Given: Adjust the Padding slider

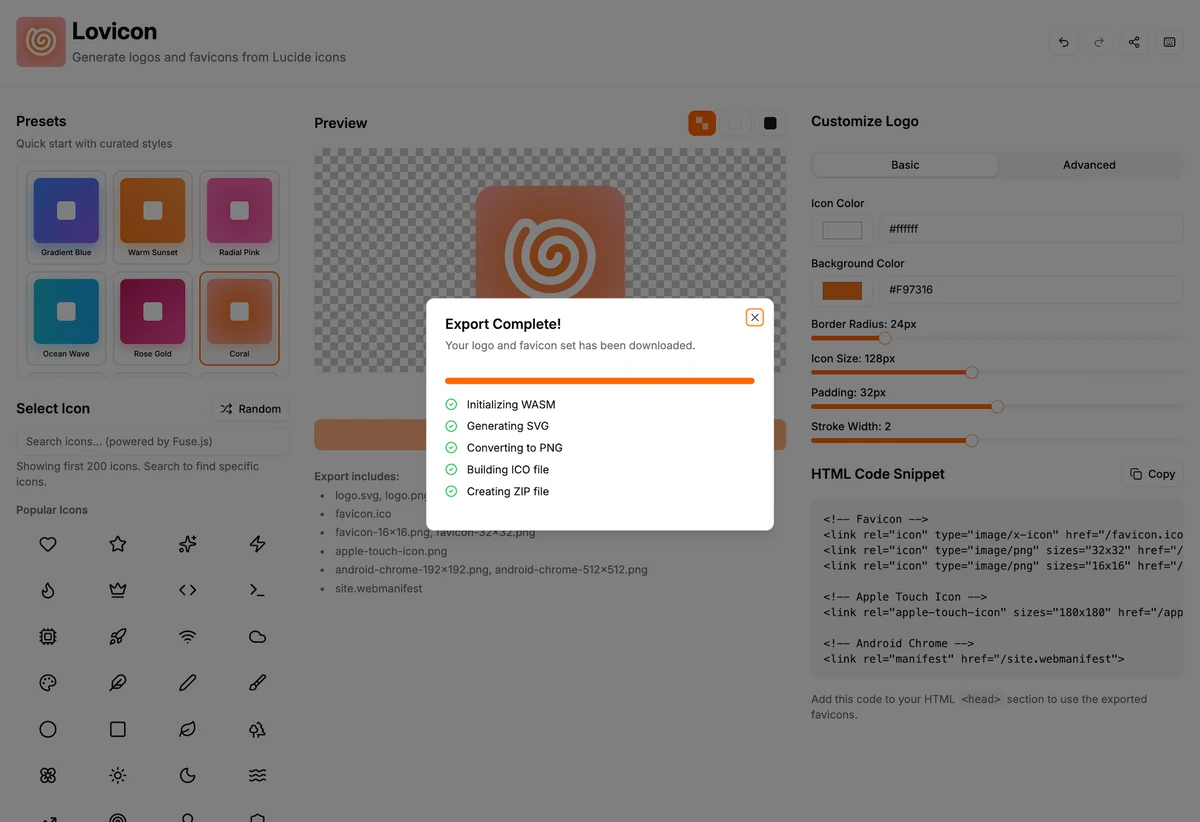Looking at the screenshot, I should tap(996, 406).
